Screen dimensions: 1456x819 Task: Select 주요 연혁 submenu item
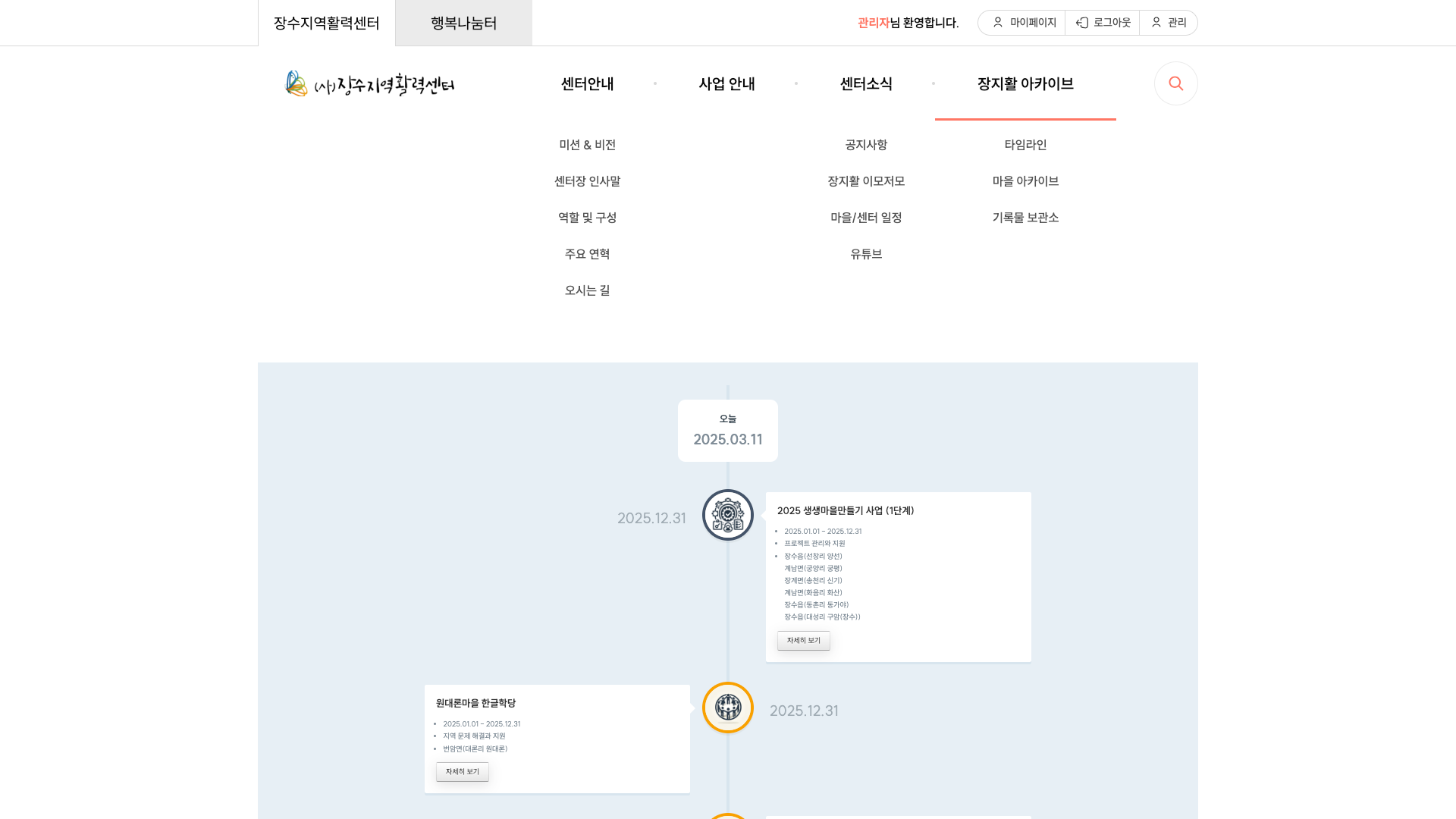click(x=588, y=254)
